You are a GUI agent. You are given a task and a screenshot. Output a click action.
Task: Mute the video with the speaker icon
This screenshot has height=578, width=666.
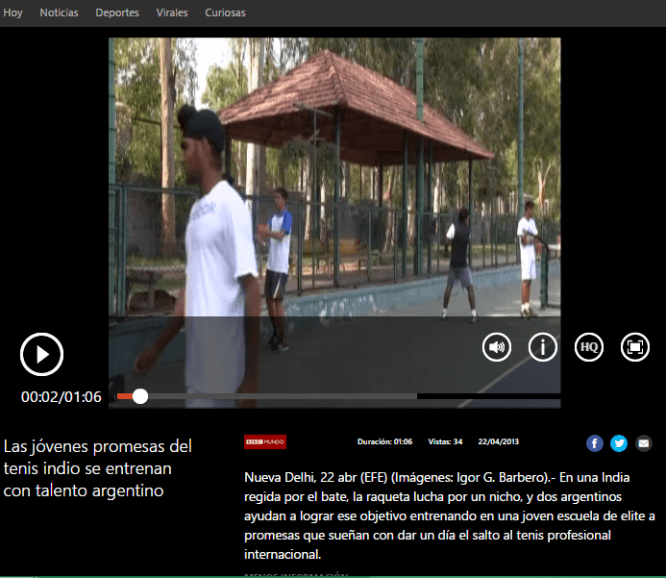pyautogui.click(x=496, y=347)
